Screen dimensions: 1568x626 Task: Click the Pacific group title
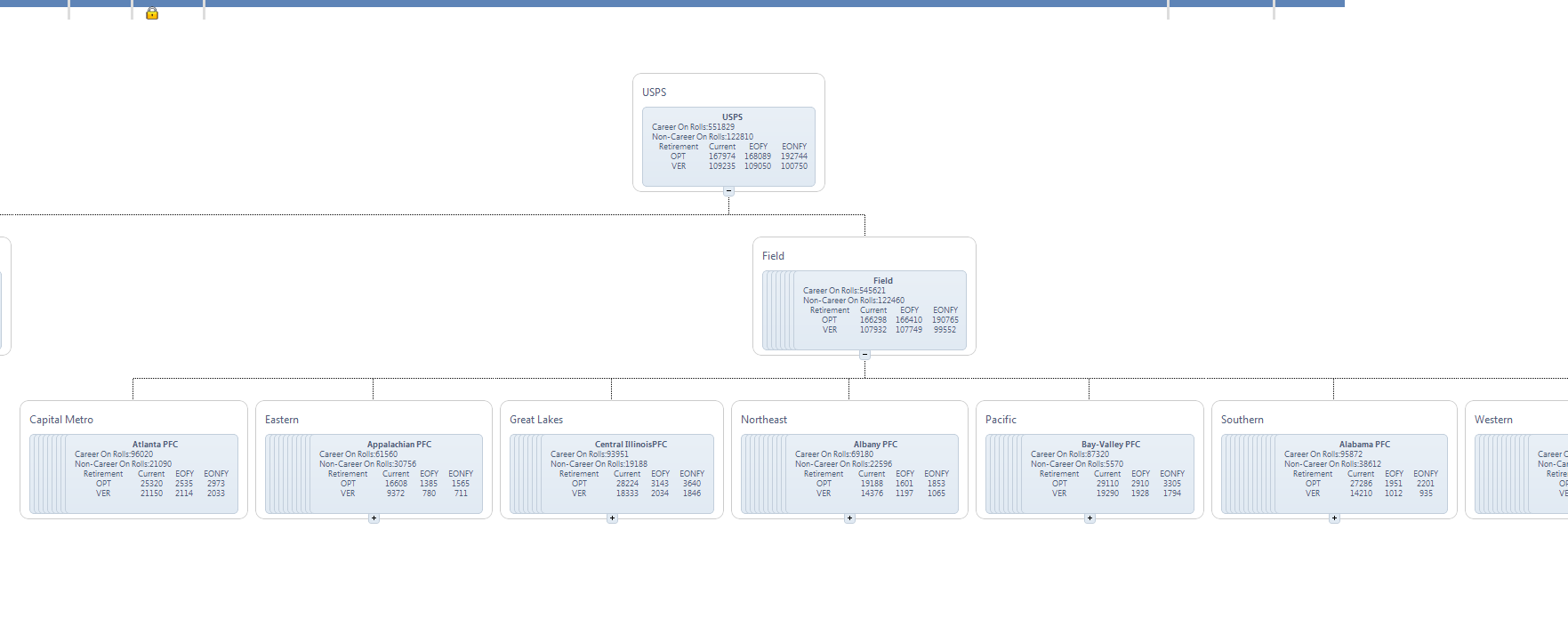1001,420
